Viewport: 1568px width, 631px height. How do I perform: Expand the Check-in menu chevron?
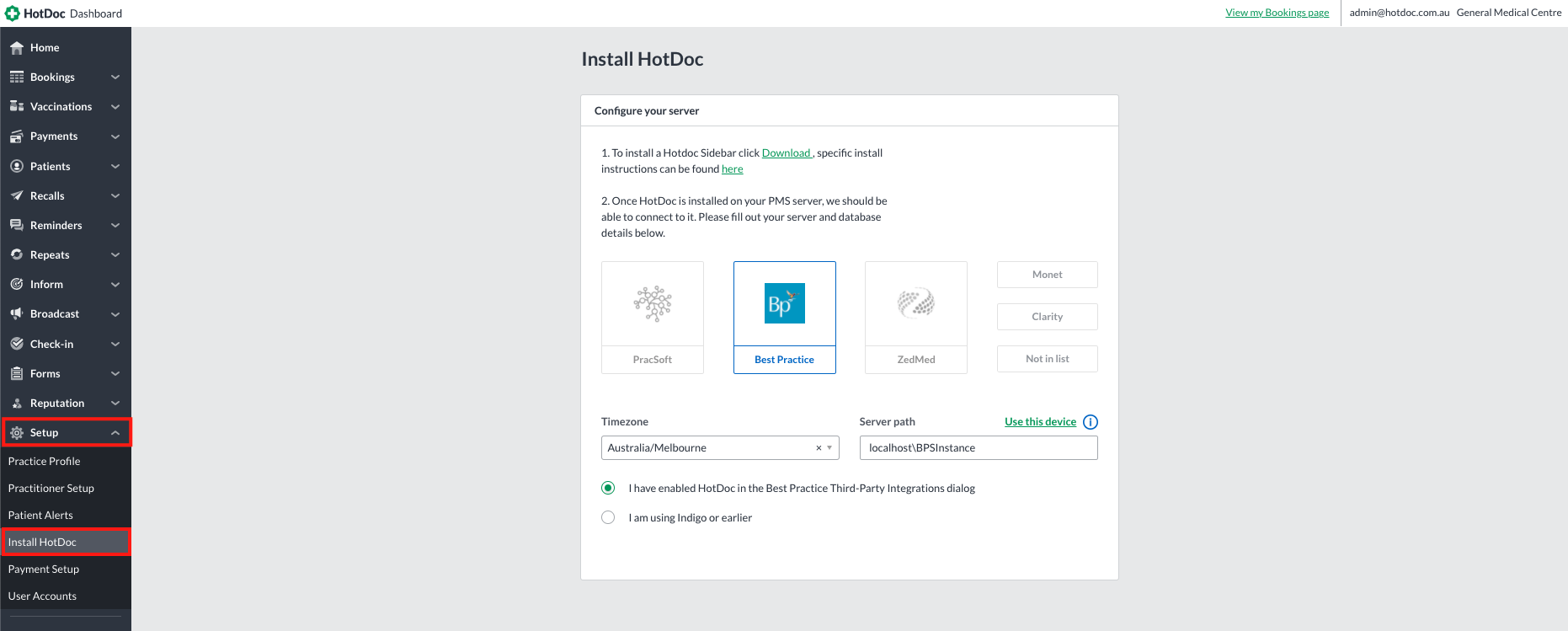point(115,345)
